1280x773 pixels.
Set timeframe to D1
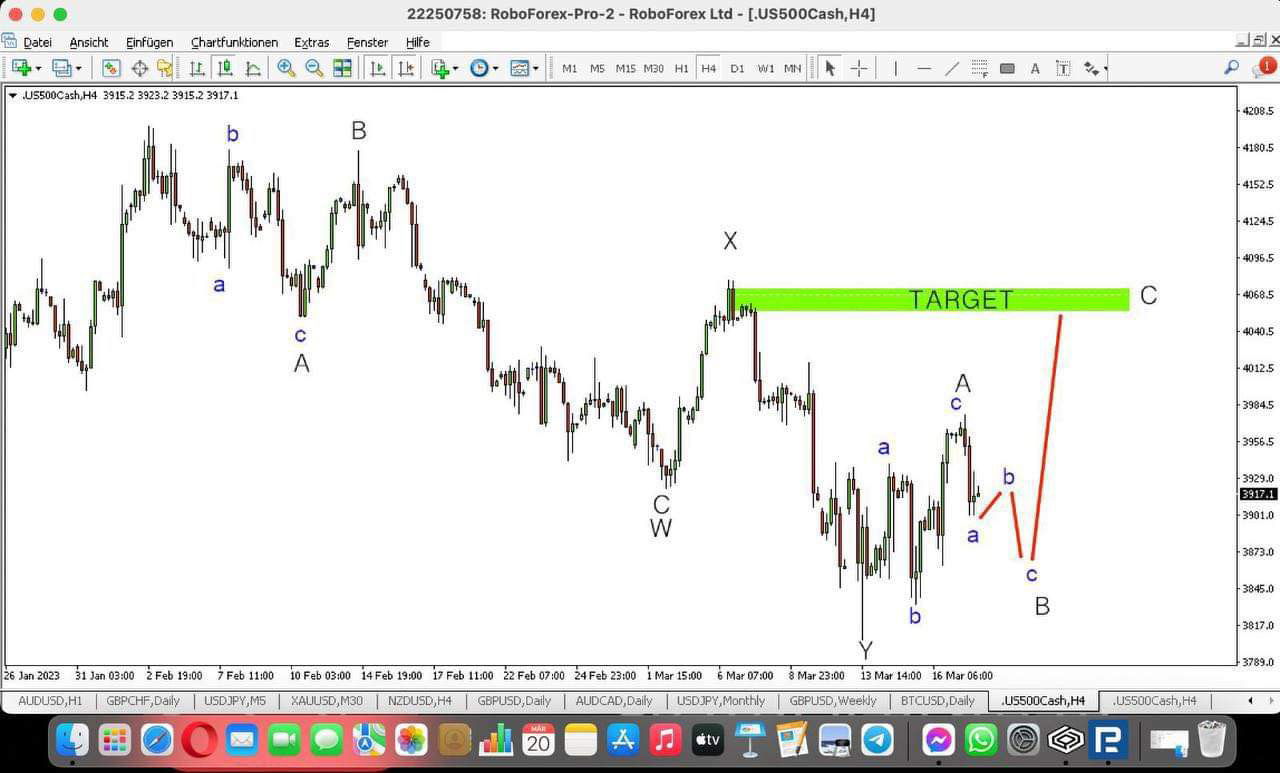pos(737,68)
